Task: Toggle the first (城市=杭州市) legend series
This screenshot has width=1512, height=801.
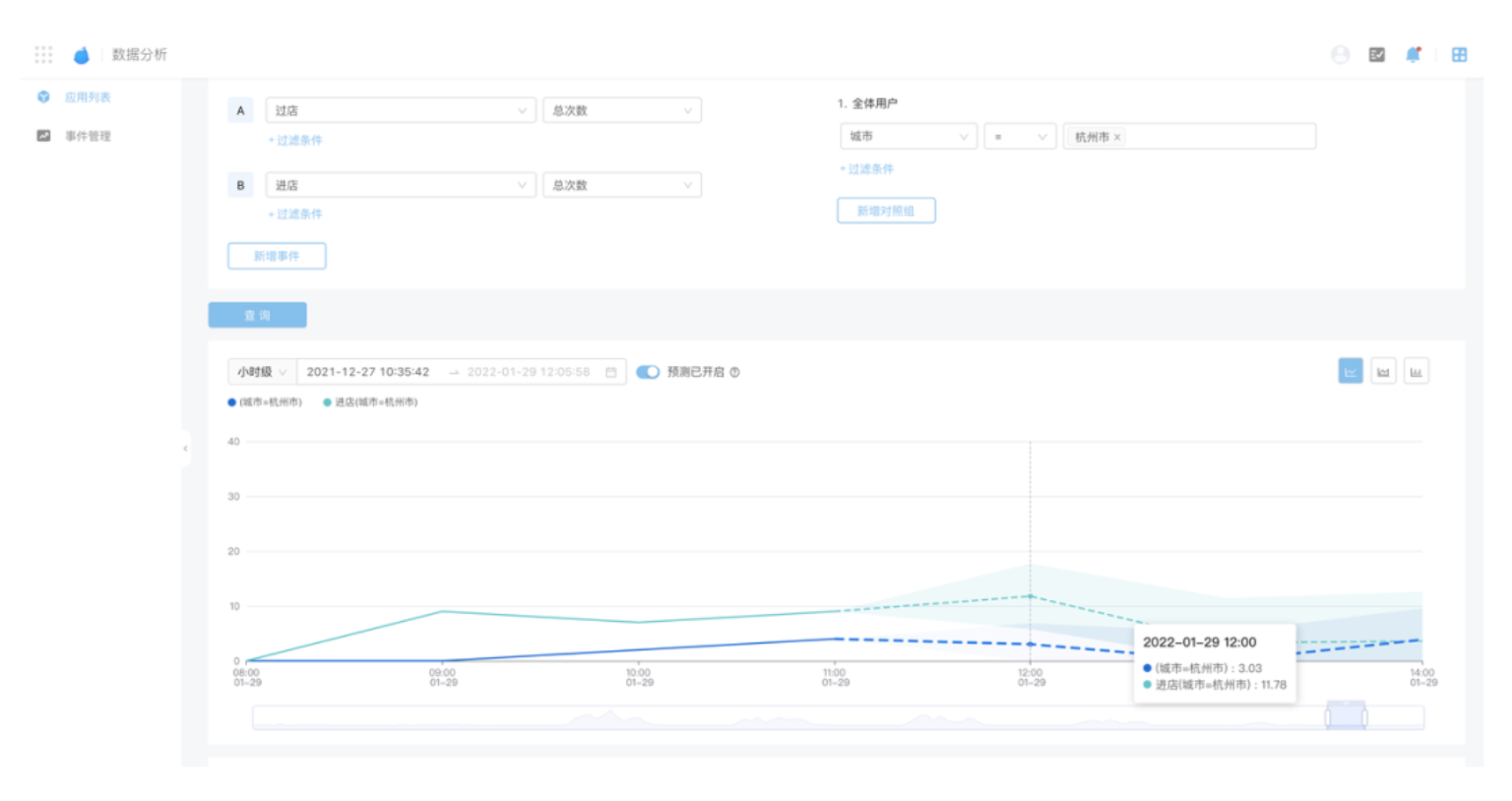Action: (265, 402)
